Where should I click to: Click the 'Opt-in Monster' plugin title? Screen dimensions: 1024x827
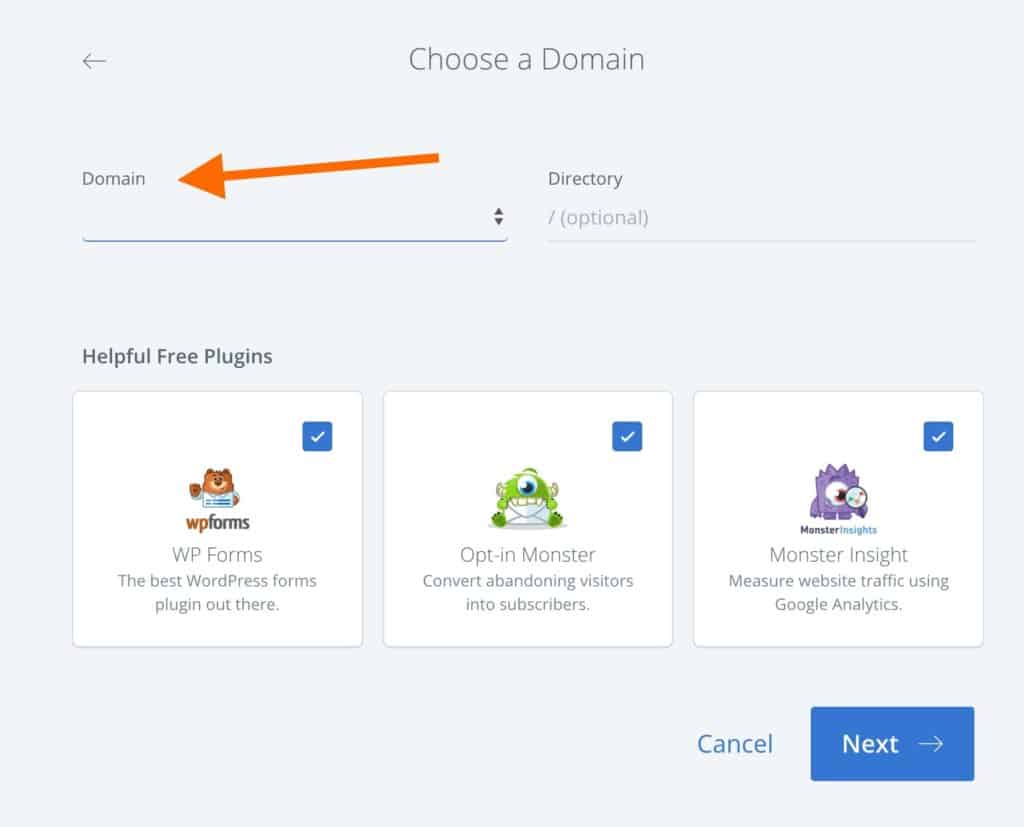528,555
